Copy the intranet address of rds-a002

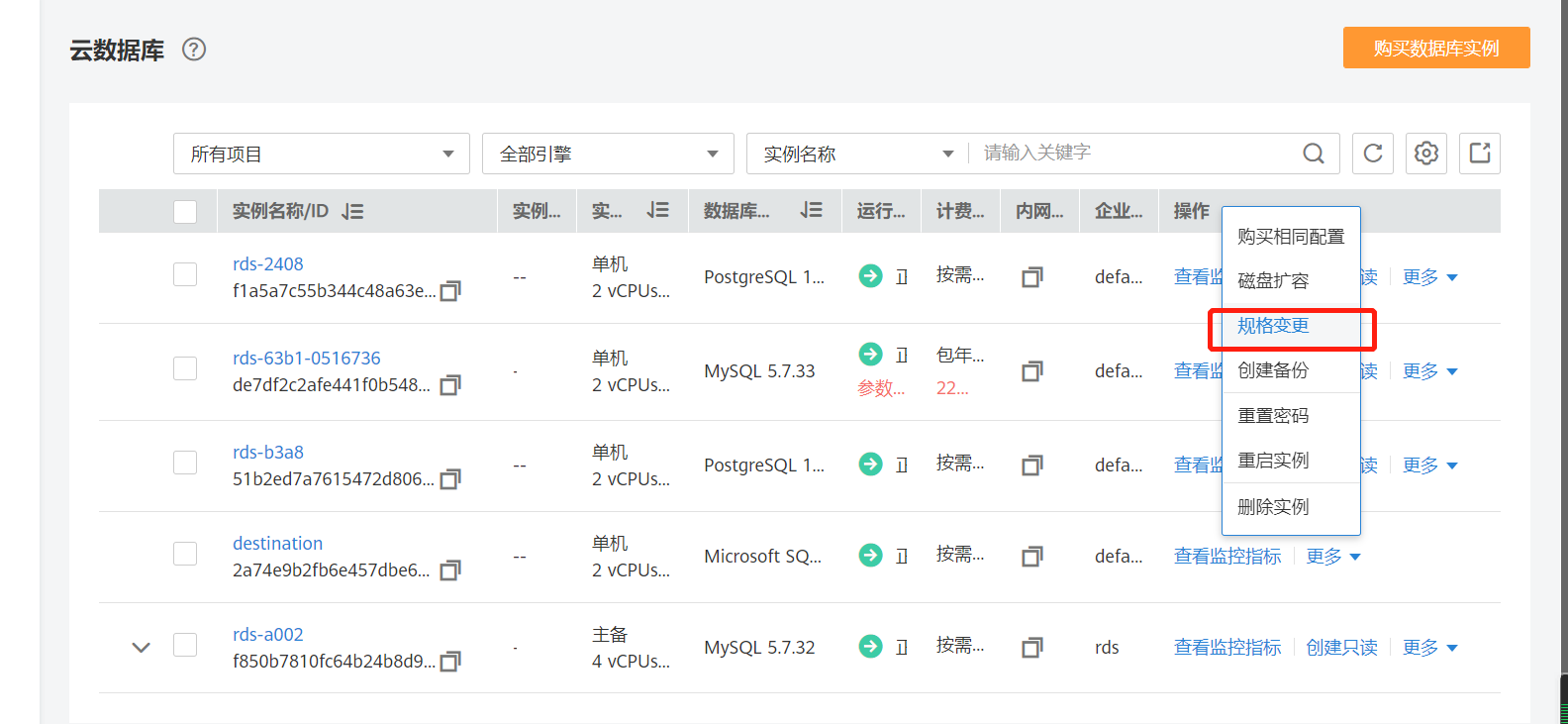click(1031, 648)
